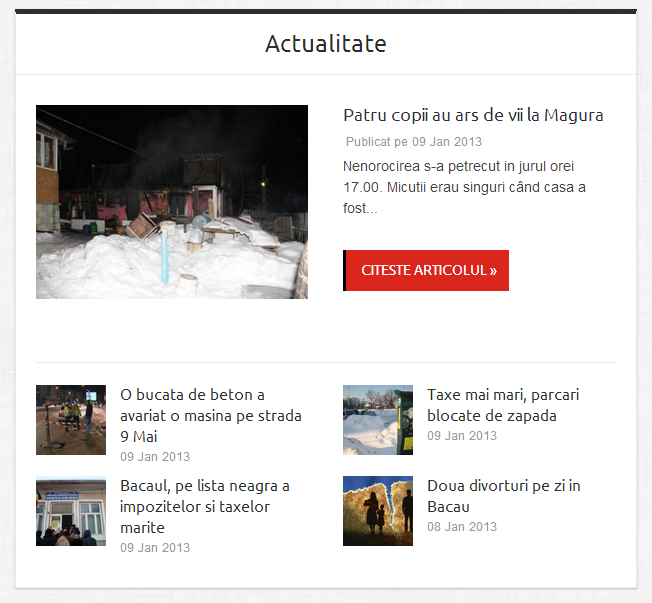The image size is (652, 603).
Task: Click the '08 Jan 2013' date
Action: coord(461,527)
